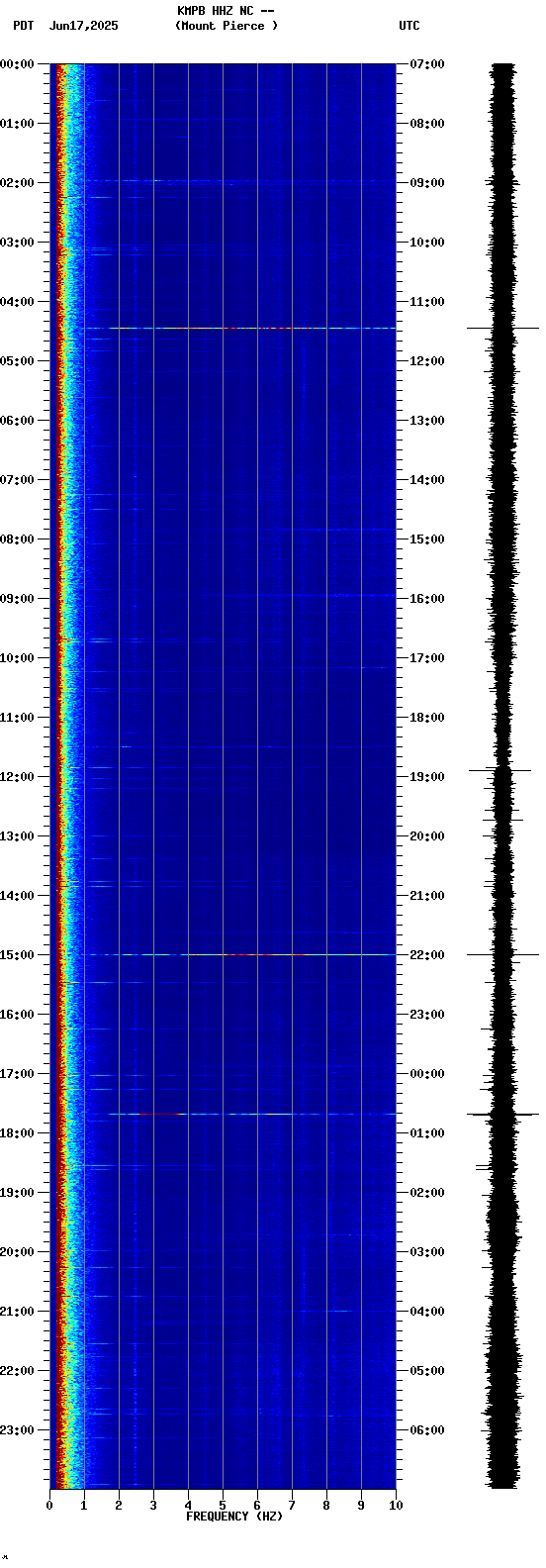
Task: Click the 10 Hz frequency tick label
Action: [396, 1506]
